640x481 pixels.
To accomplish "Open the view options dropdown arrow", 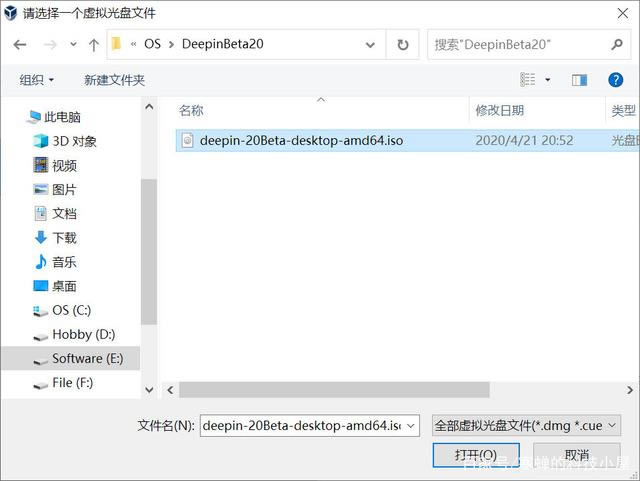I will click(x=547, y=80).
